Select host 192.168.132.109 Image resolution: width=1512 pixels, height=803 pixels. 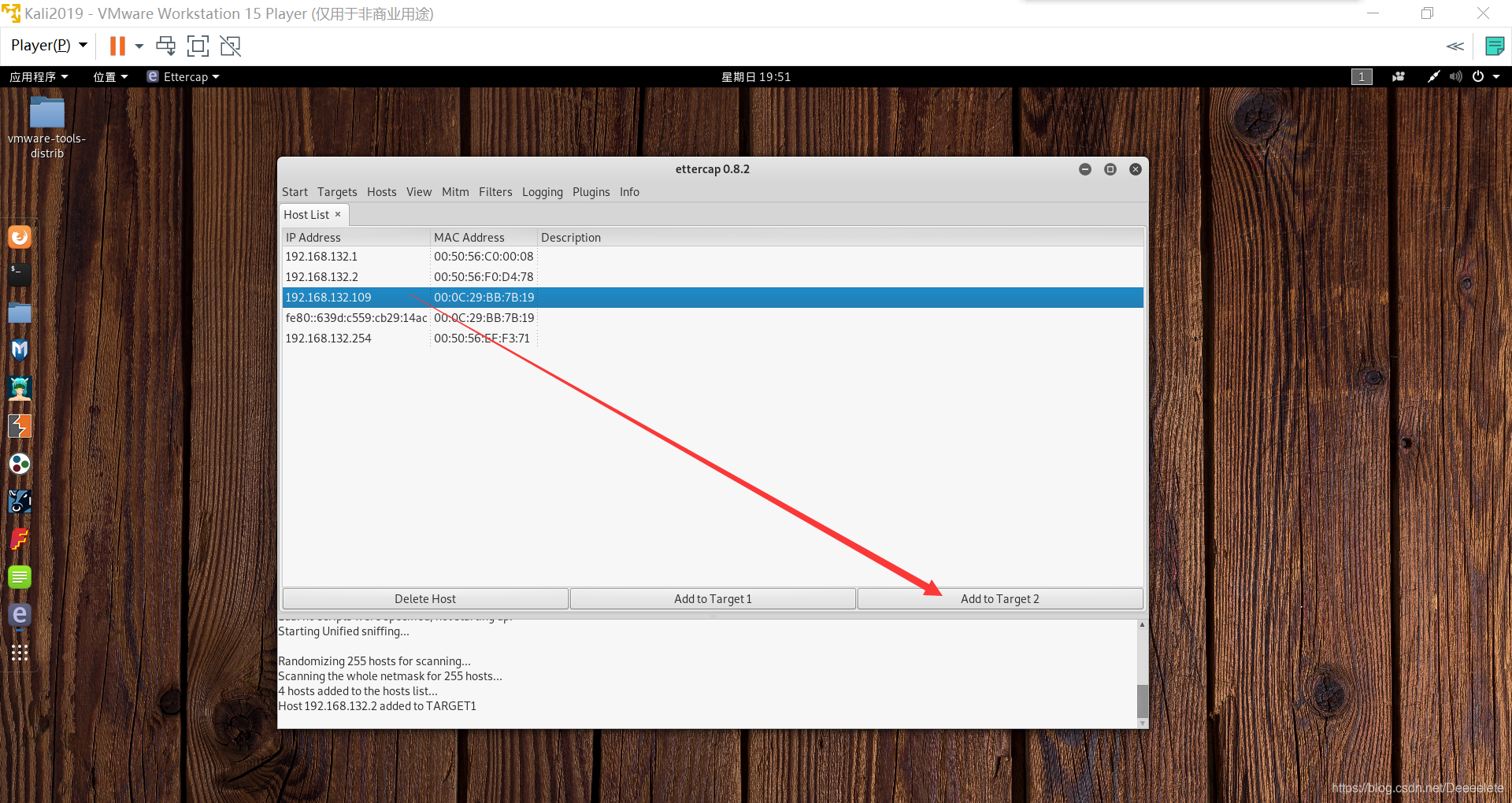[x=713, y=298]
